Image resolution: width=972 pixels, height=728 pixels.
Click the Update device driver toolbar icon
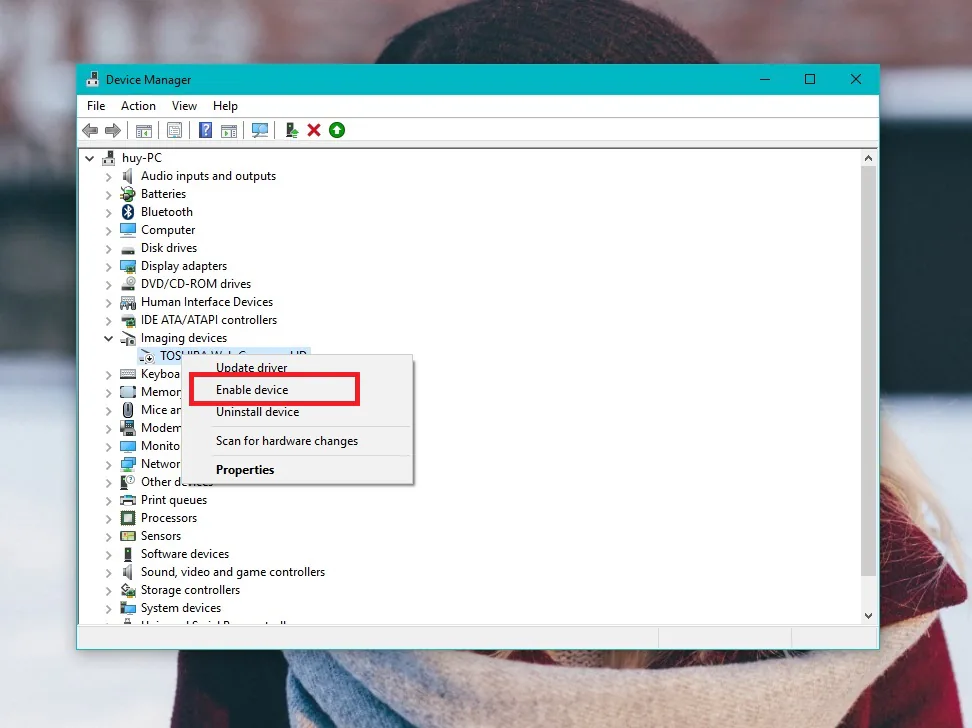click(x=291, y=130)
